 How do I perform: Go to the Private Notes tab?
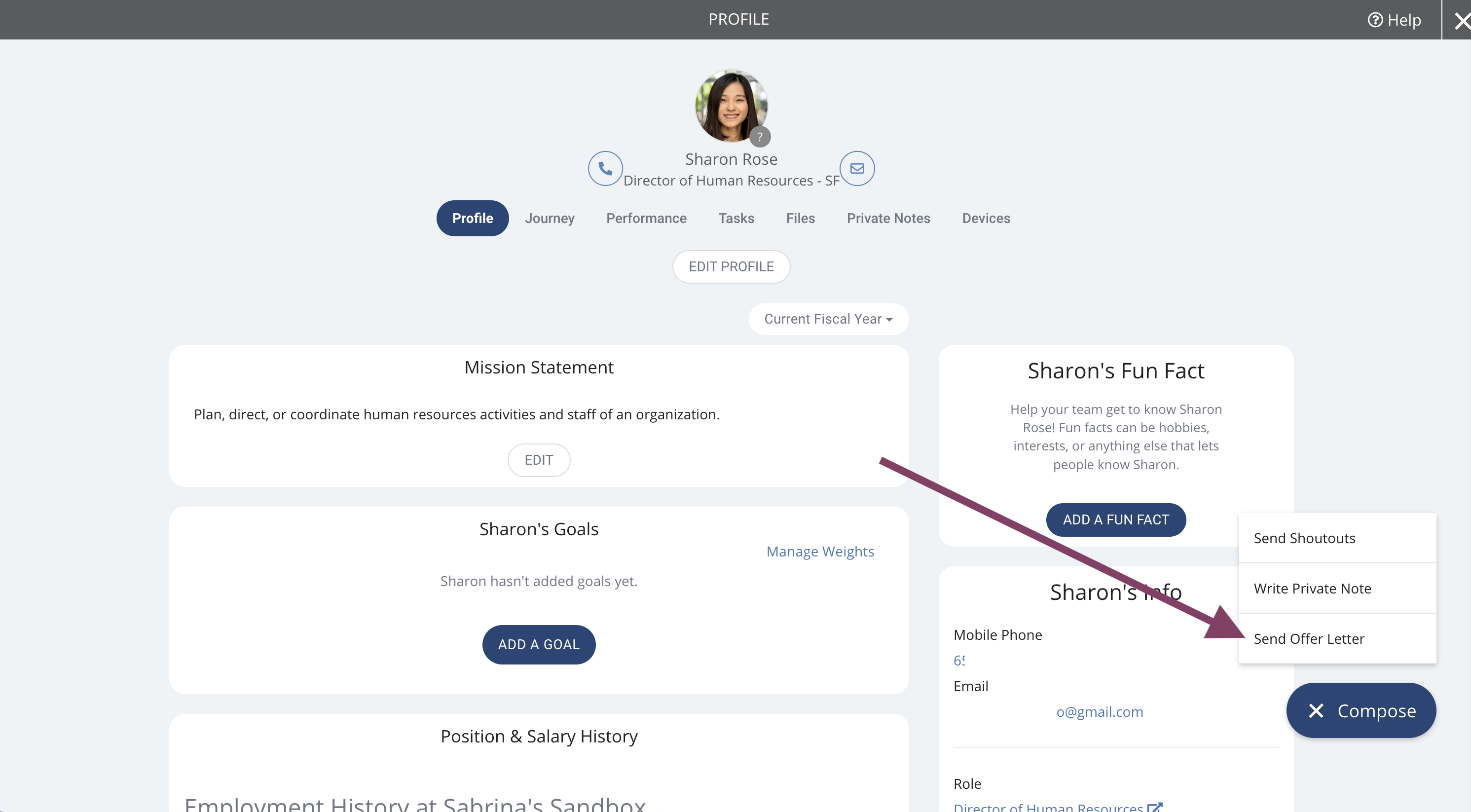click(888, 218)
